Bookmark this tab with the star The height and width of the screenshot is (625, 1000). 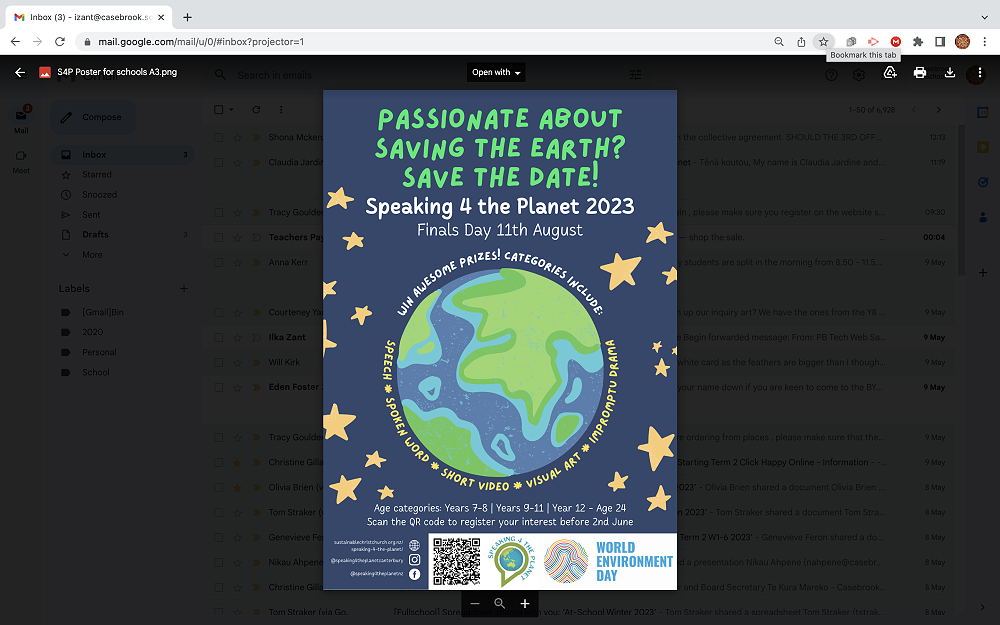[823, 41]
